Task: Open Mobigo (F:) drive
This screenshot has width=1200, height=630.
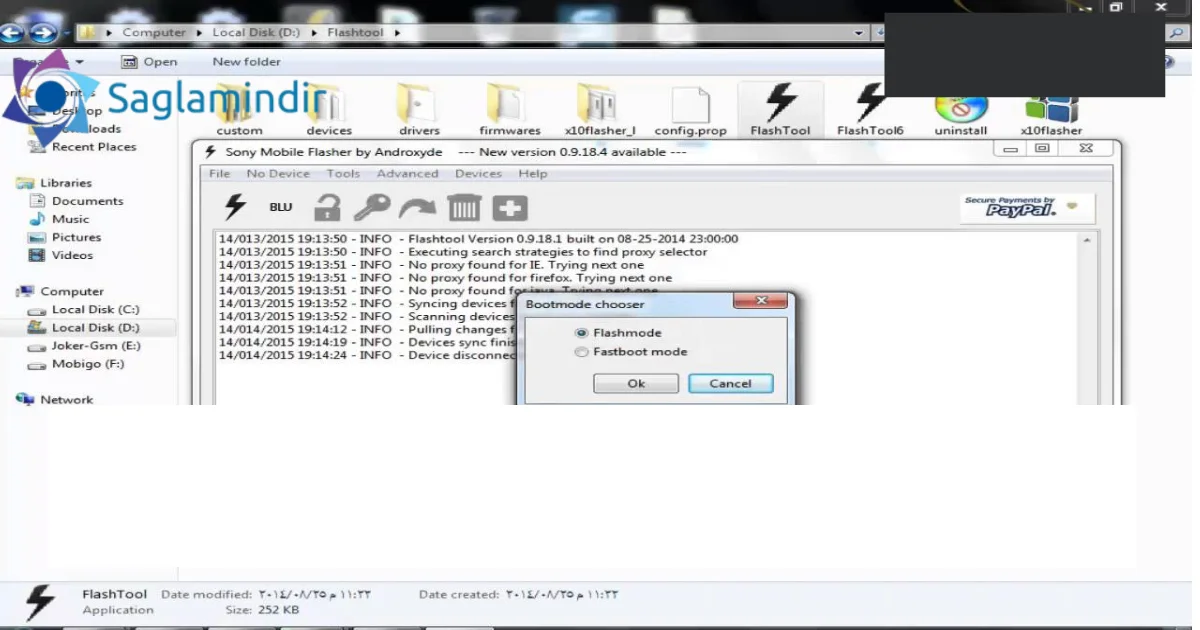Action: point(78,363)
